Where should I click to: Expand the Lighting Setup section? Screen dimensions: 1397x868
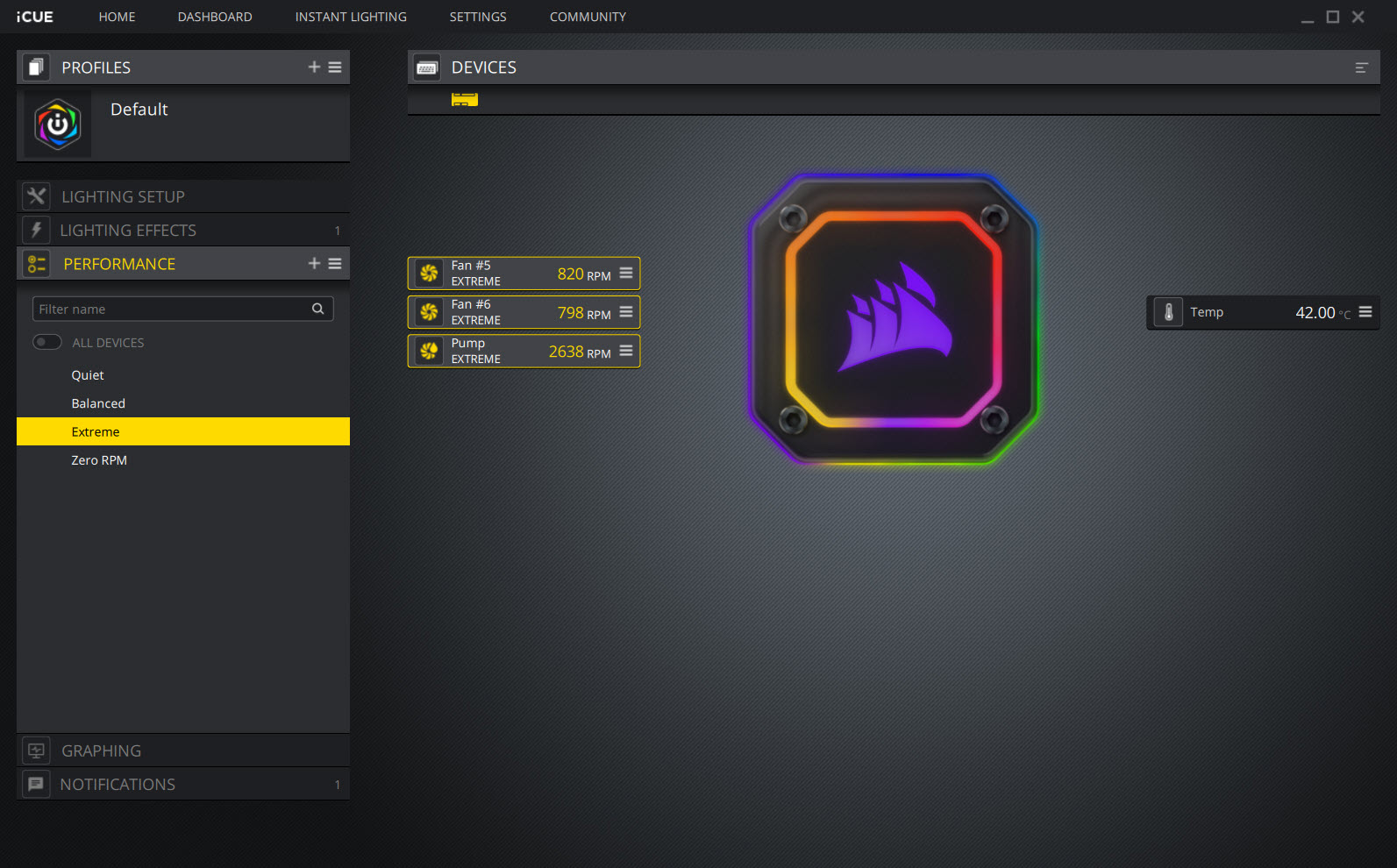click(x=183, y=196)
